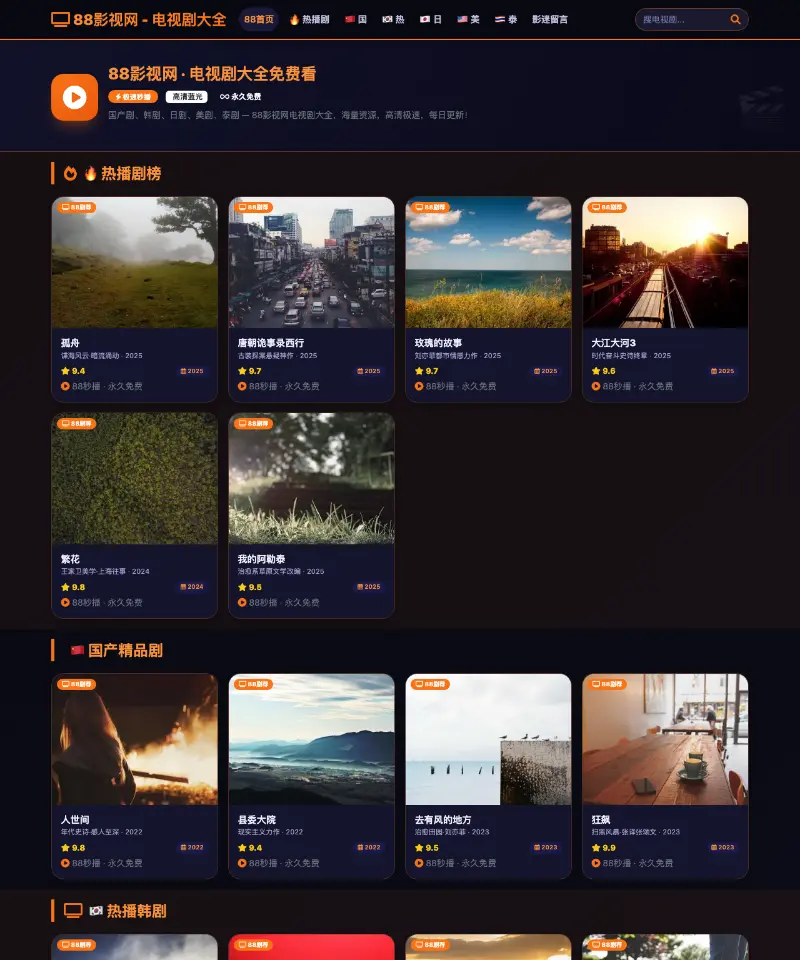
Task: Click the search magnifier icon
Action: pyautogui.click(x=735, y=20)
